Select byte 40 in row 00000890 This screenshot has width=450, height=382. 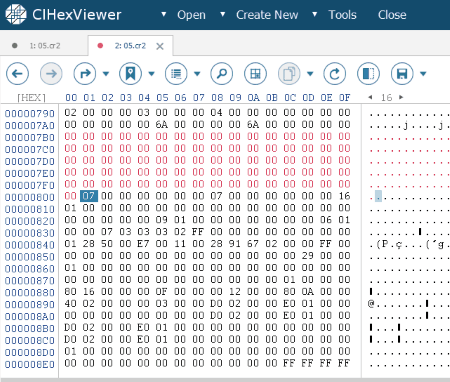(70, 303)
